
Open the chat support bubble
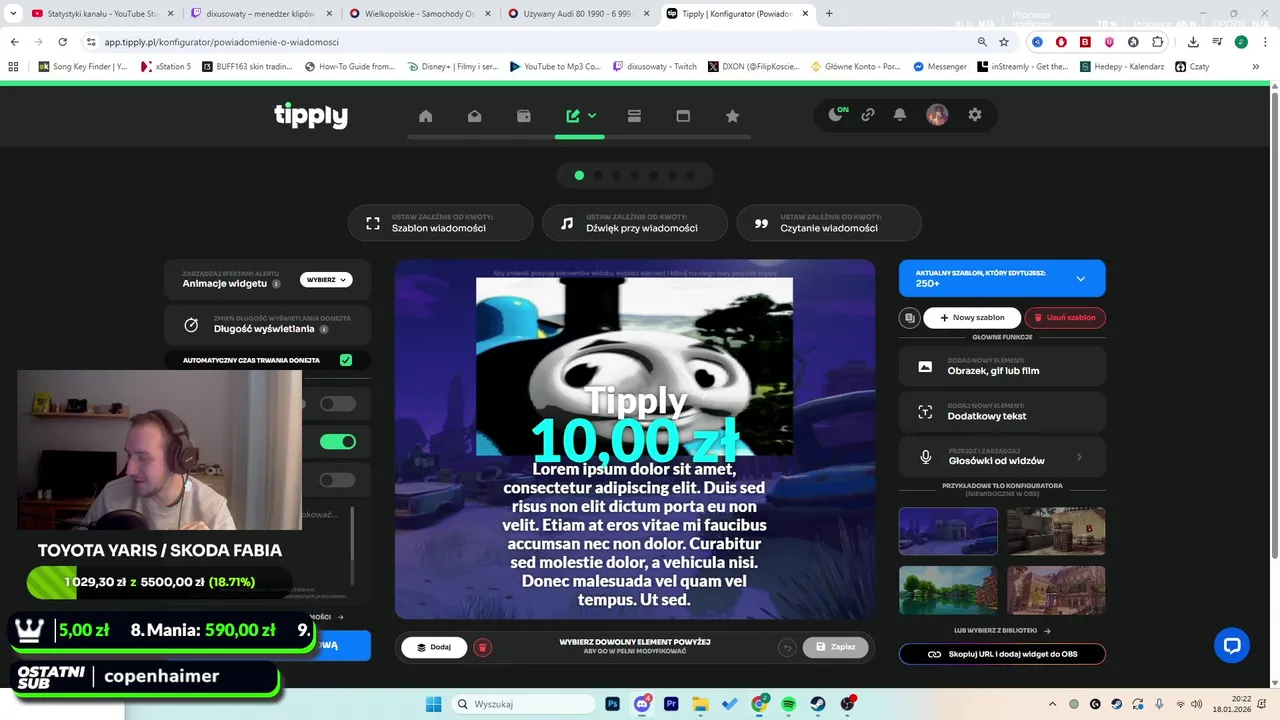(1232, 645)
